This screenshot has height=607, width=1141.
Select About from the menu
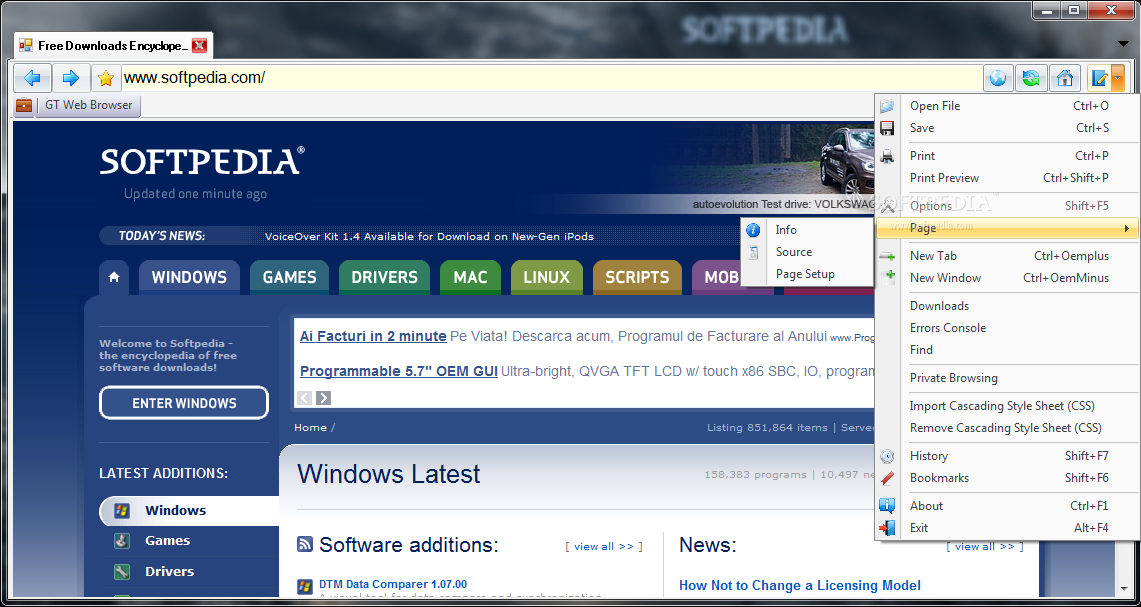(1007, 506)
